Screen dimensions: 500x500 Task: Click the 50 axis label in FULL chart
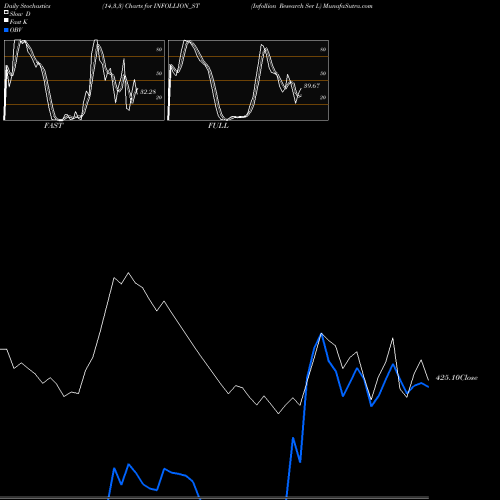323,73
